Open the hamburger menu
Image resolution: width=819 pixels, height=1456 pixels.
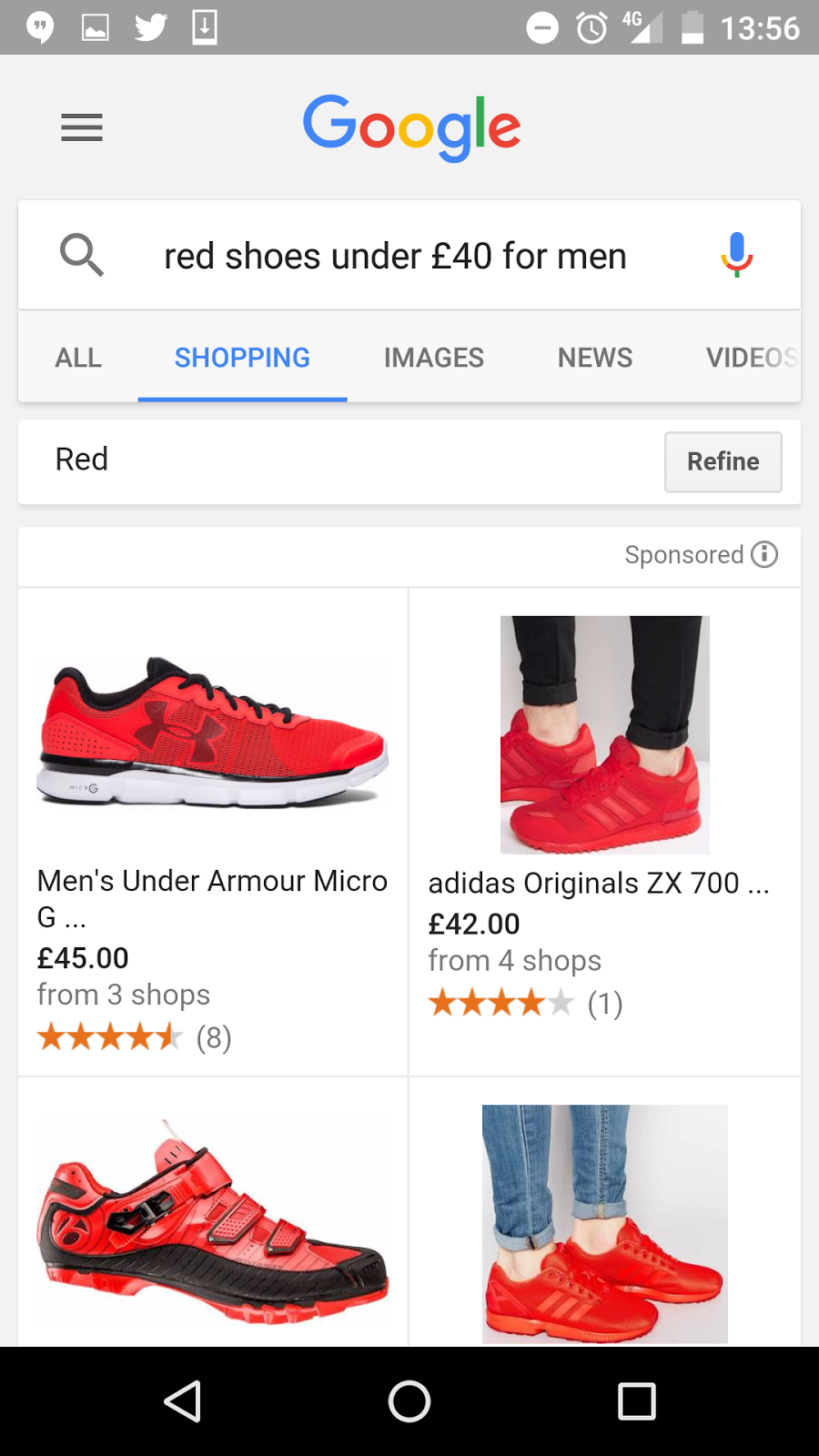pyautogui.click(x=81, y=127)
